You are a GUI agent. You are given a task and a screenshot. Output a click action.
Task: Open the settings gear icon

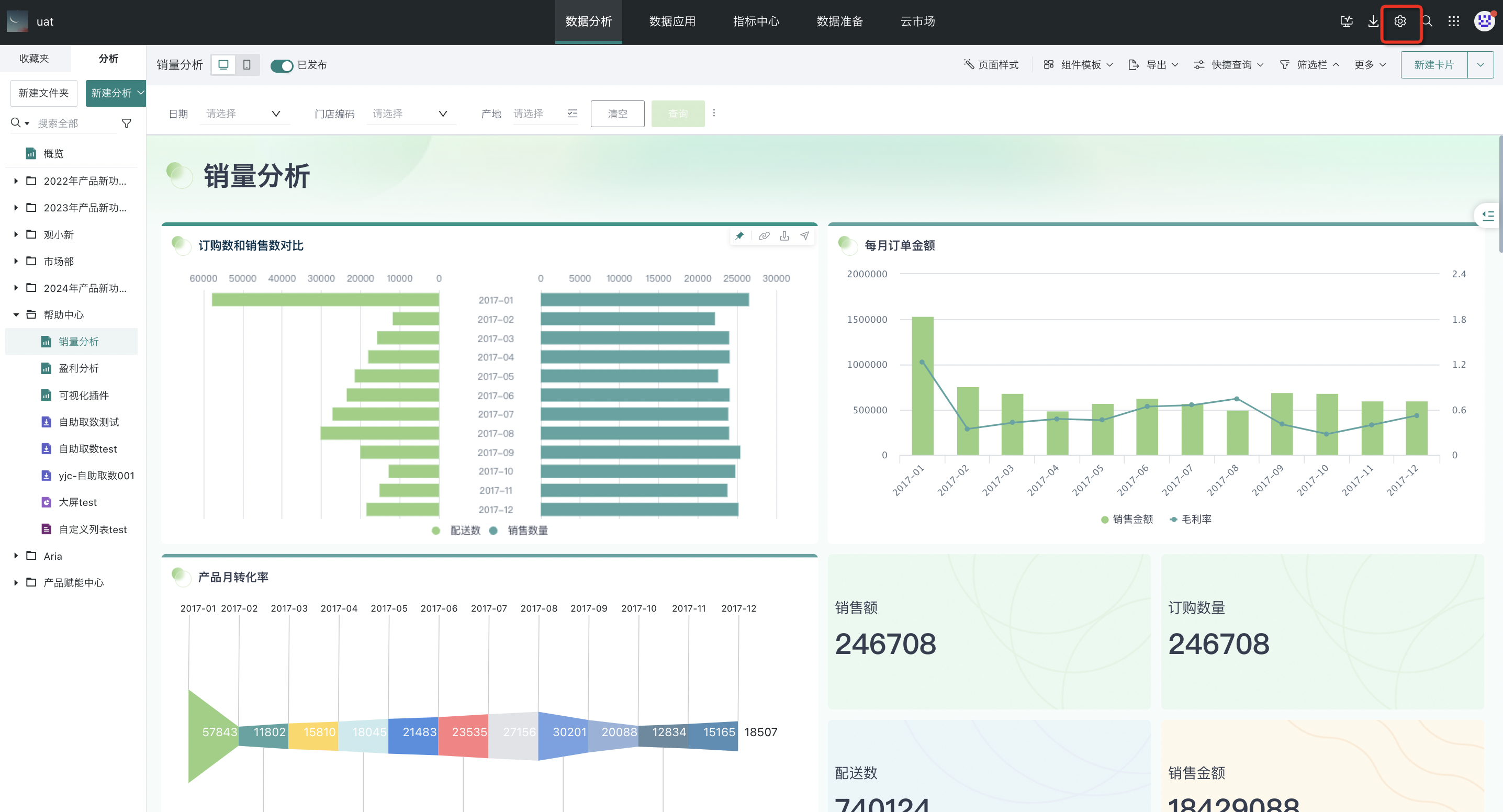coord(1400,21)
